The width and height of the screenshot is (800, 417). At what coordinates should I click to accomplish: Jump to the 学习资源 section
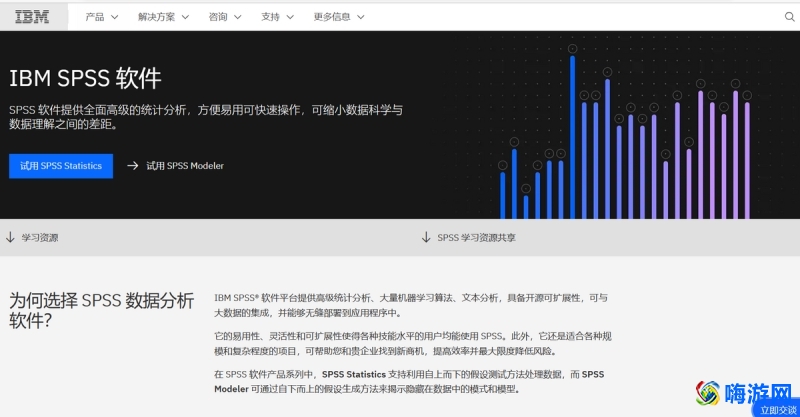tap(39, 237)
